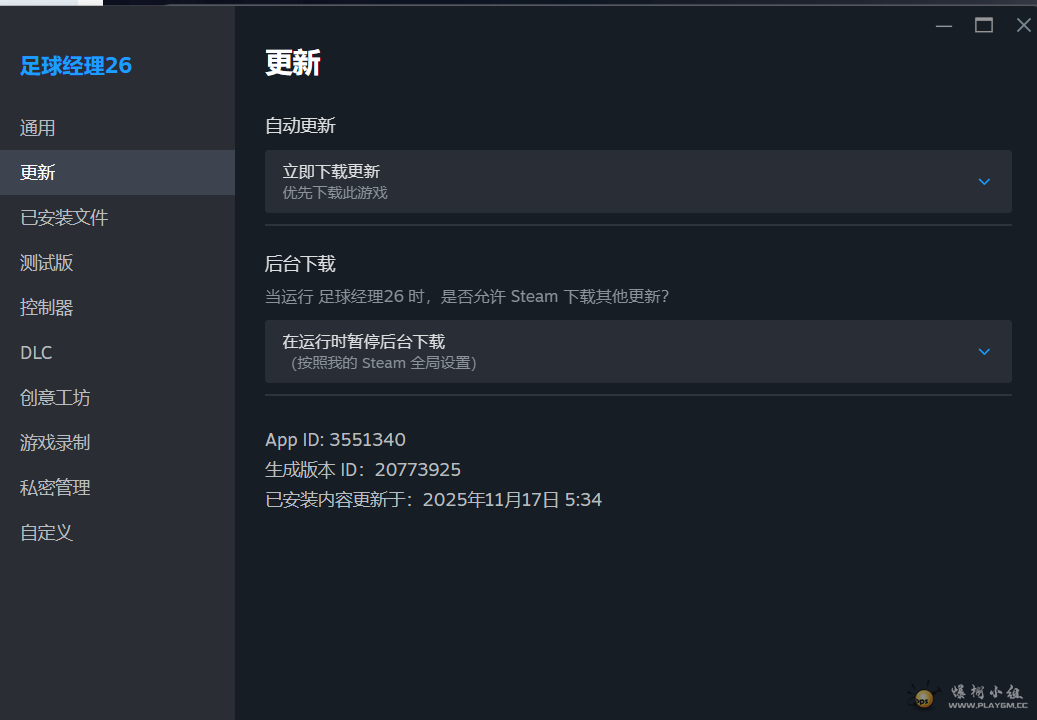
Task: Select the 更新 sidebar tab
Action: coord(38,173)
